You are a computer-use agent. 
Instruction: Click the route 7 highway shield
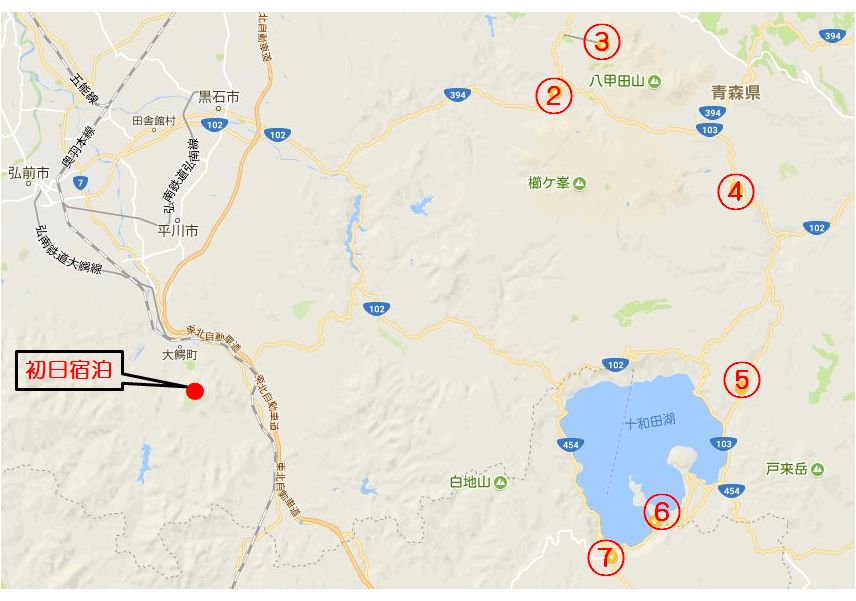tap(81, 183)
